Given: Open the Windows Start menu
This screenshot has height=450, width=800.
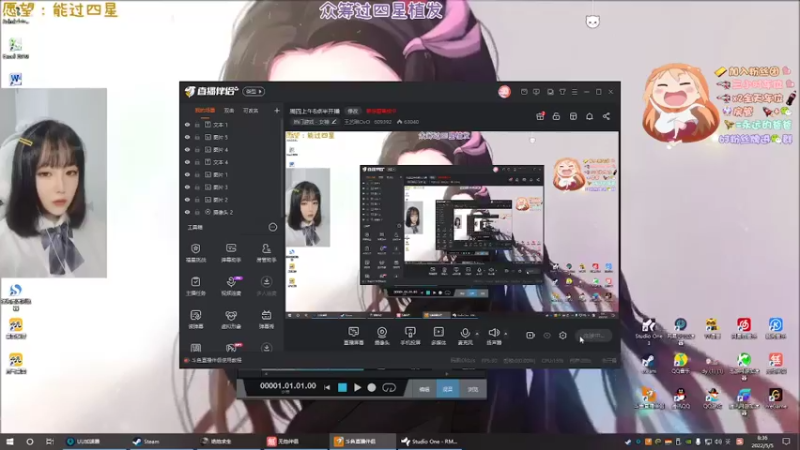Looking at the screenshot, I should tap(9, 441).
